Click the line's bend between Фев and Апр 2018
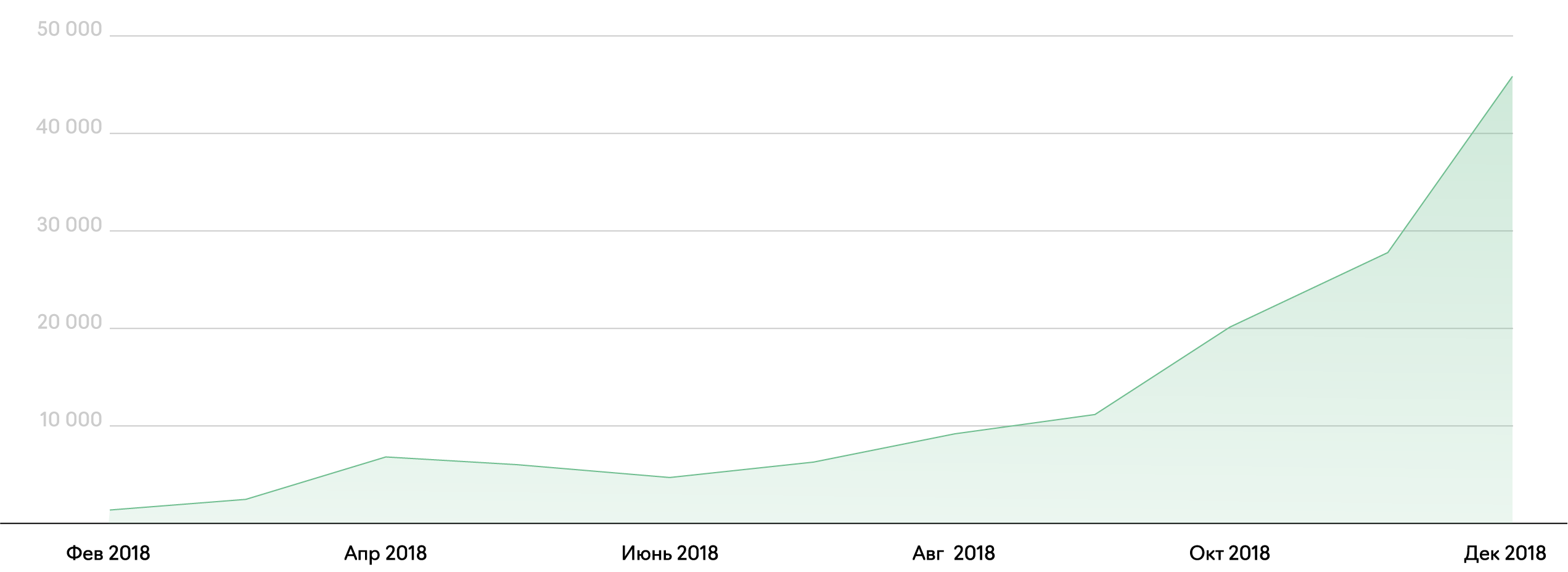The image size is (1568, 572). [245, 499]
